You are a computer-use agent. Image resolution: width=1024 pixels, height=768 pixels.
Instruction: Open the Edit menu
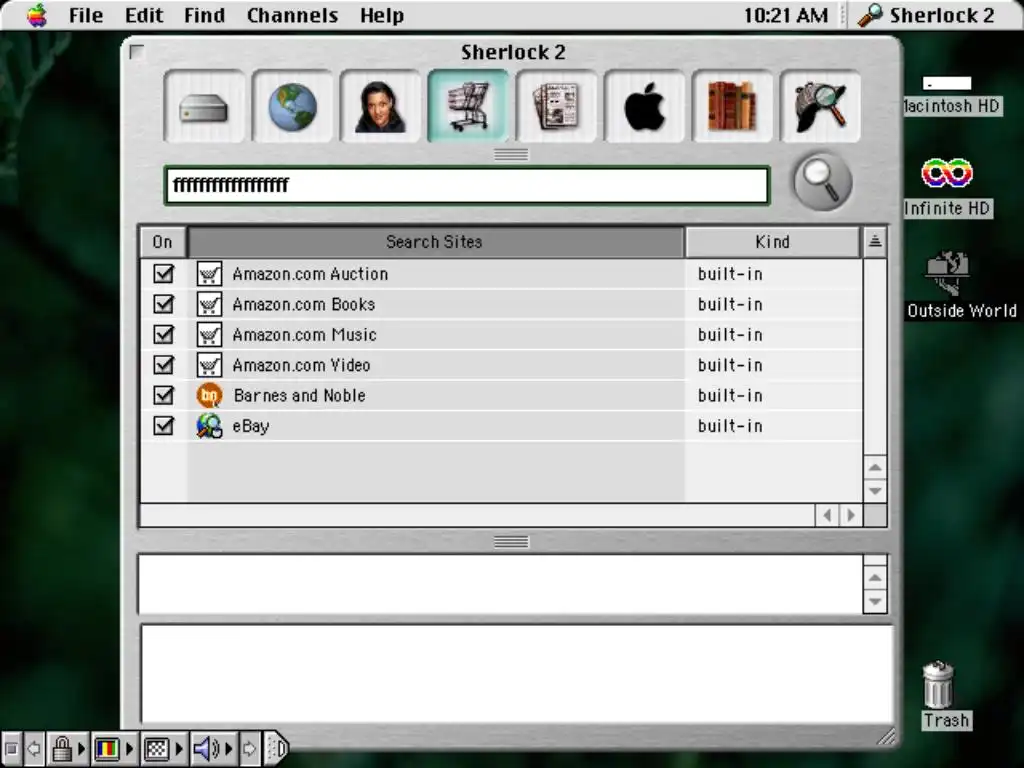(x=144, y=15)
